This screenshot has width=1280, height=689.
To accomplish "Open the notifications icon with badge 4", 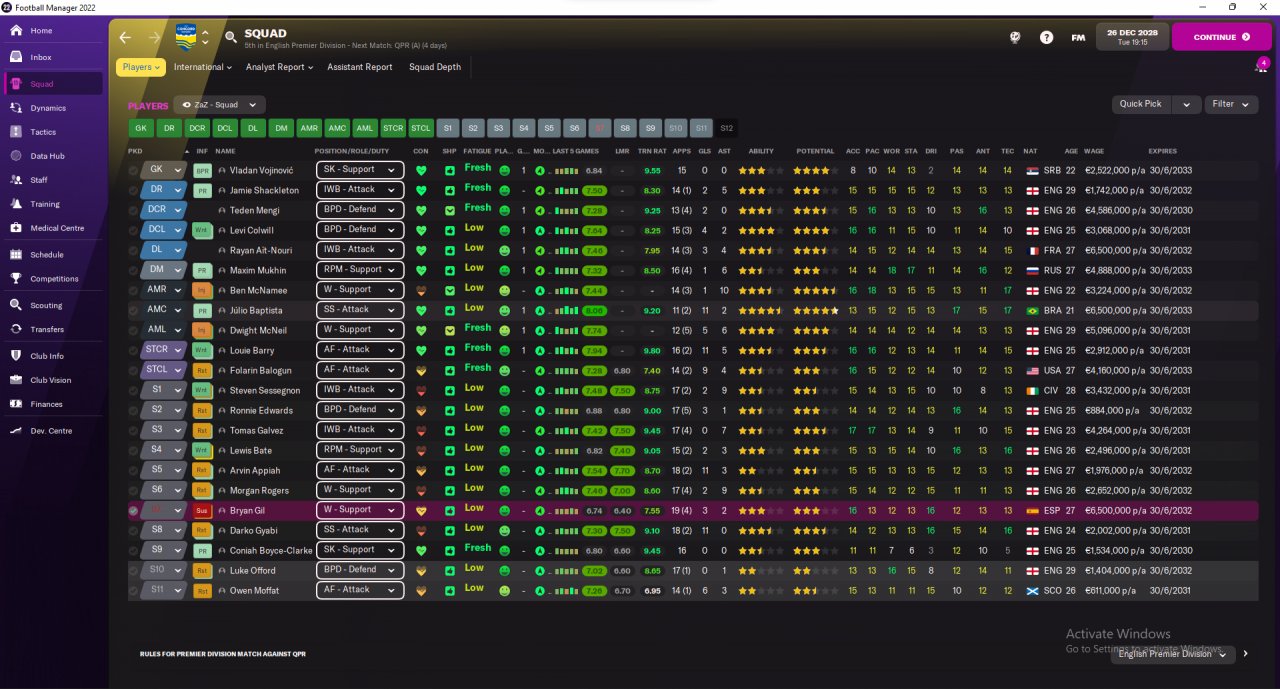I will click(1262, 66).
